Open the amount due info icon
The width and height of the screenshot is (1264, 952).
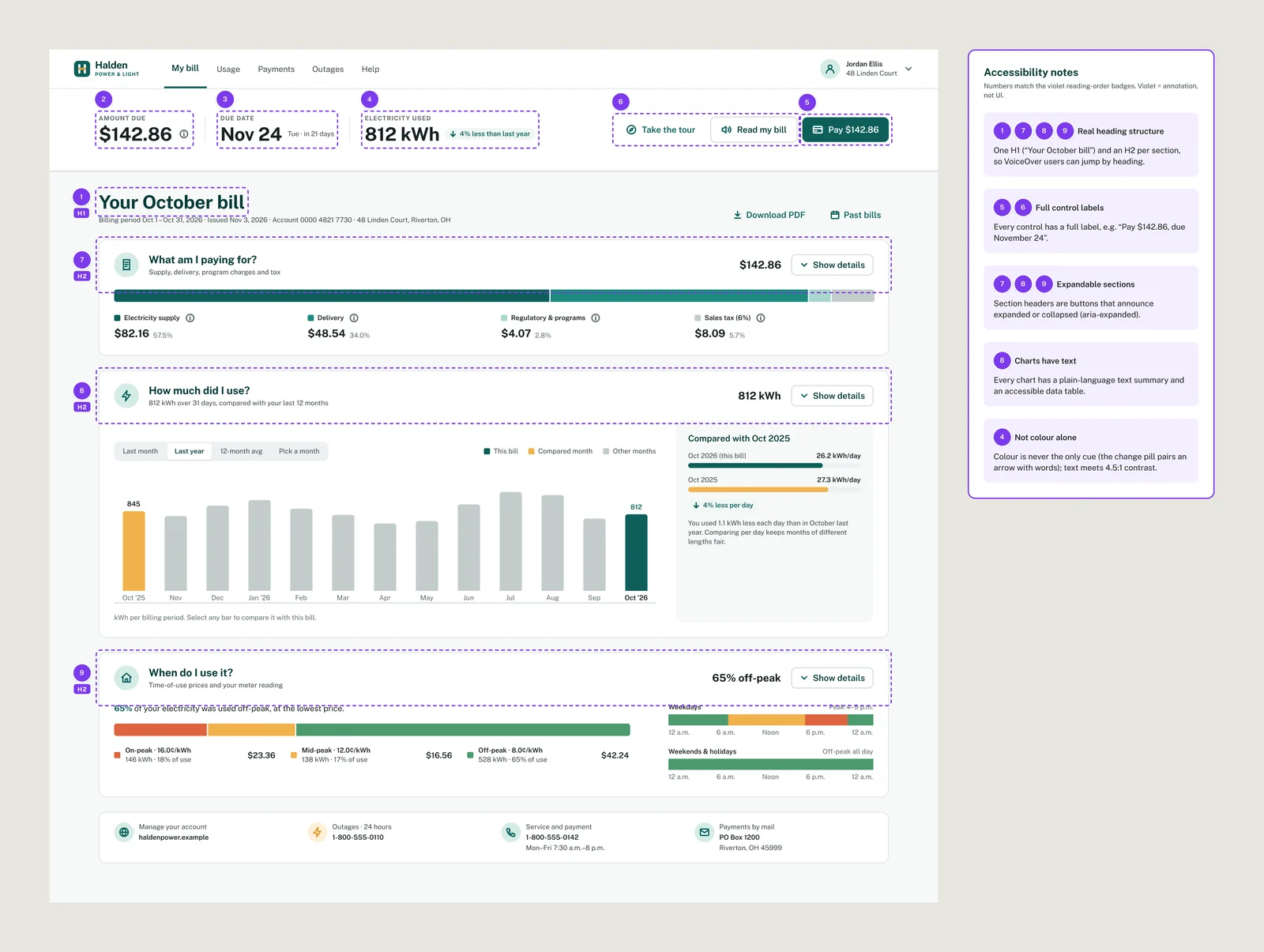(184, 134)
